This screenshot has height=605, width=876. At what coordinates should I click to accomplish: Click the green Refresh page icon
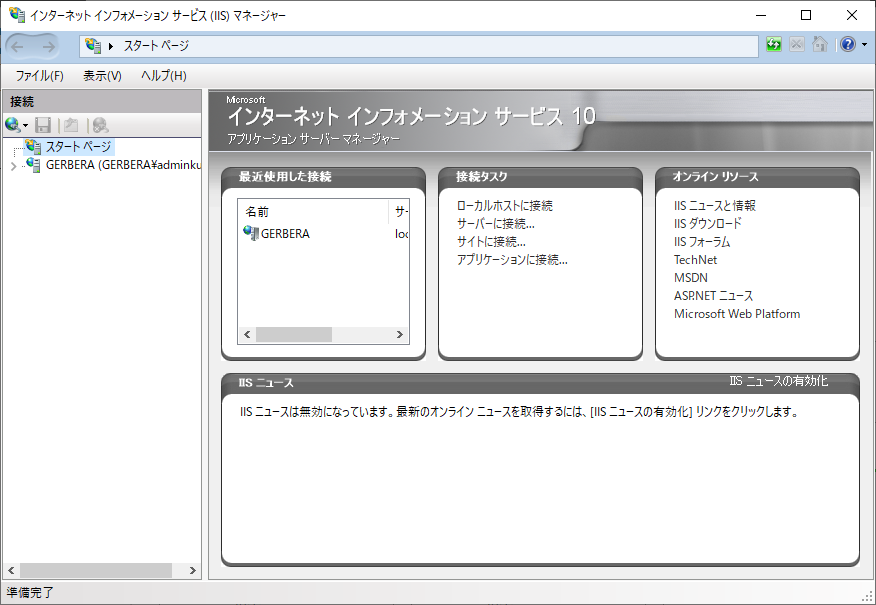(774, 44)
